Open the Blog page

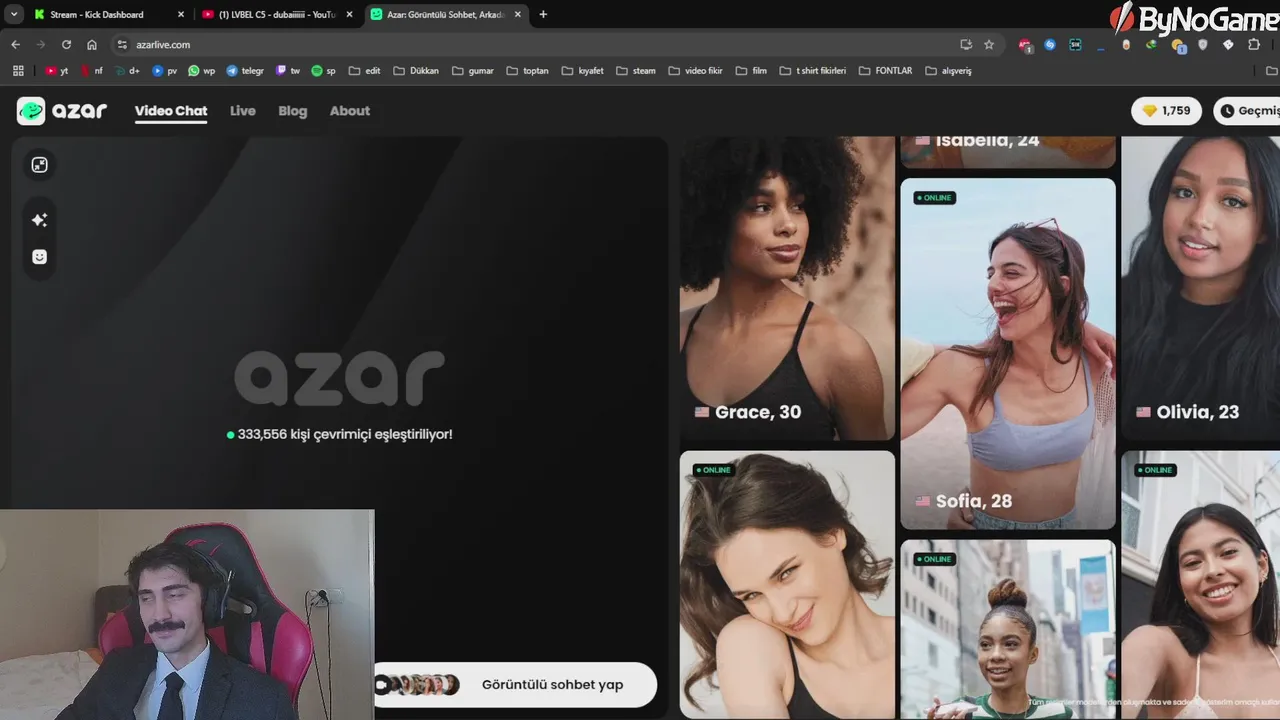point(293,111)
